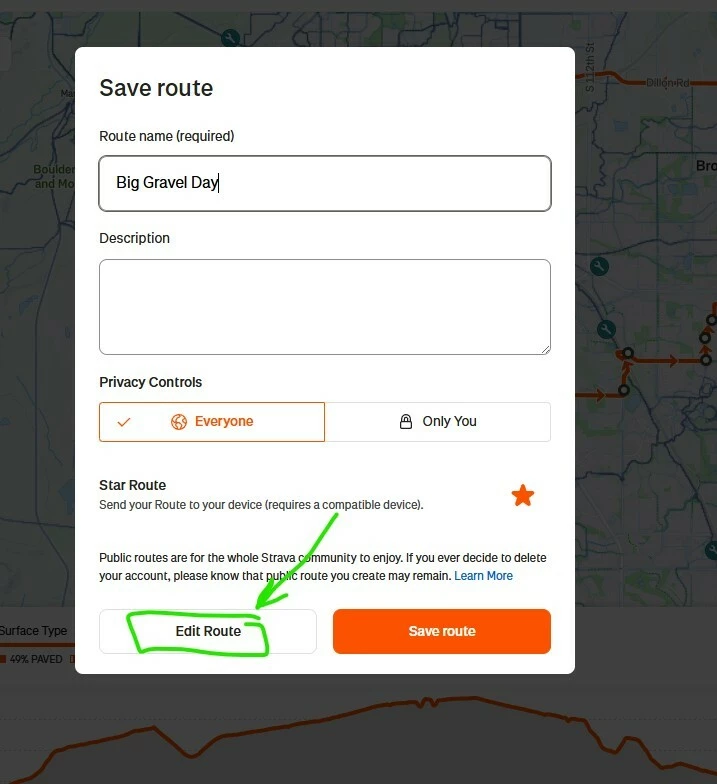
Task: Click the wrench marker right of Description box
Action: click(599, 266)
